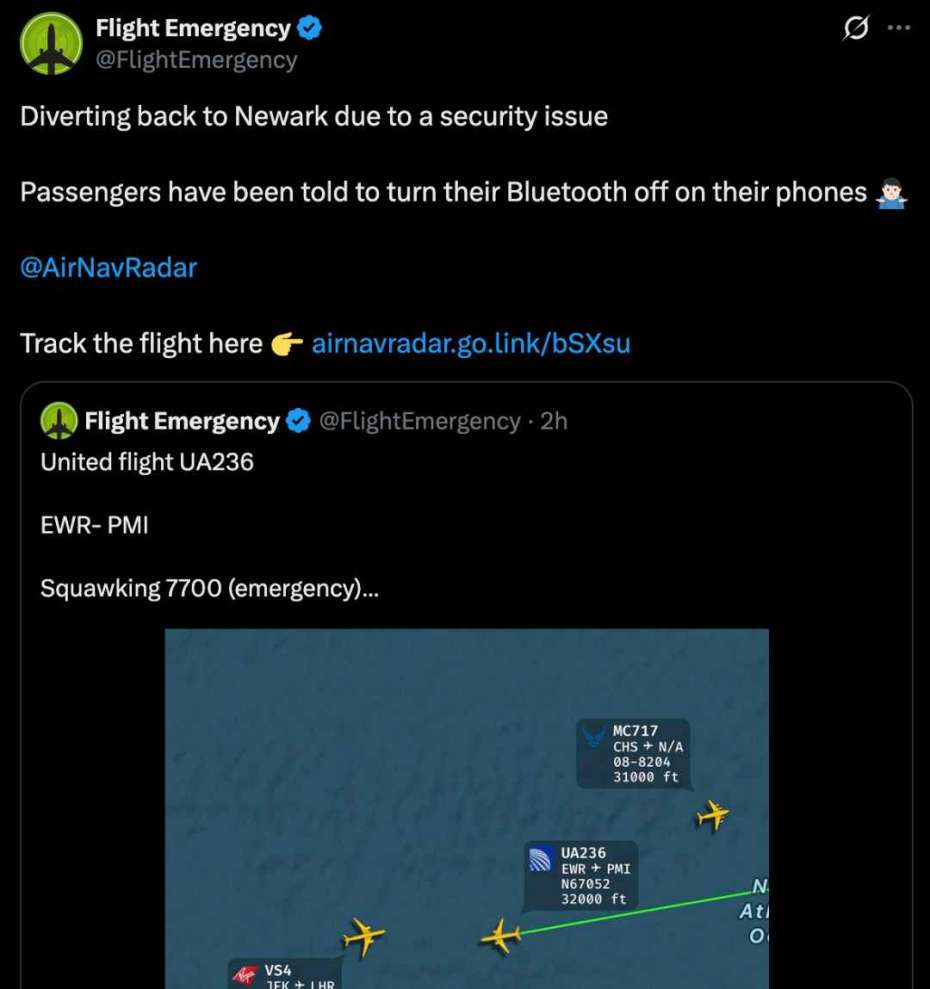The image size is (930, 989).
Task: Open the @FlightEmergency handle at top
Action: [196, 60]
